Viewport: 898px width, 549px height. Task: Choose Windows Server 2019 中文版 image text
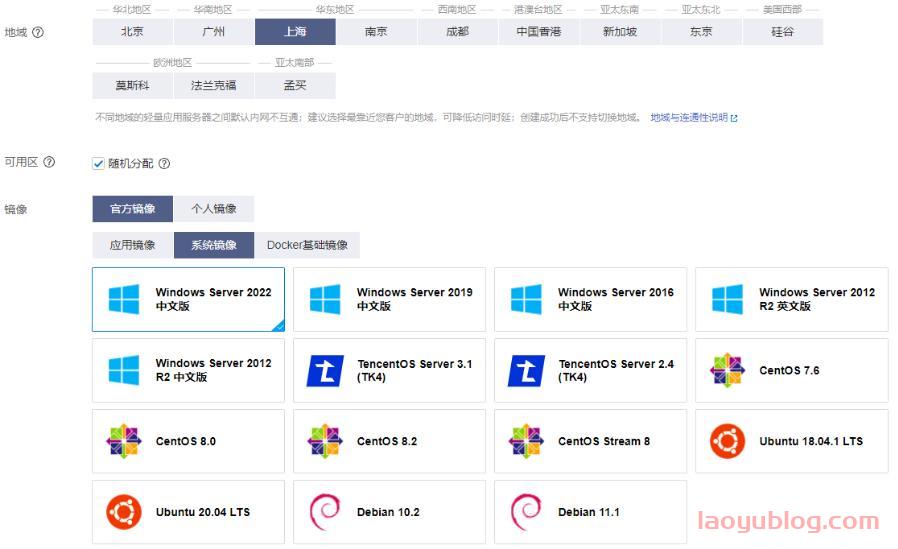[x=415, y=299]
